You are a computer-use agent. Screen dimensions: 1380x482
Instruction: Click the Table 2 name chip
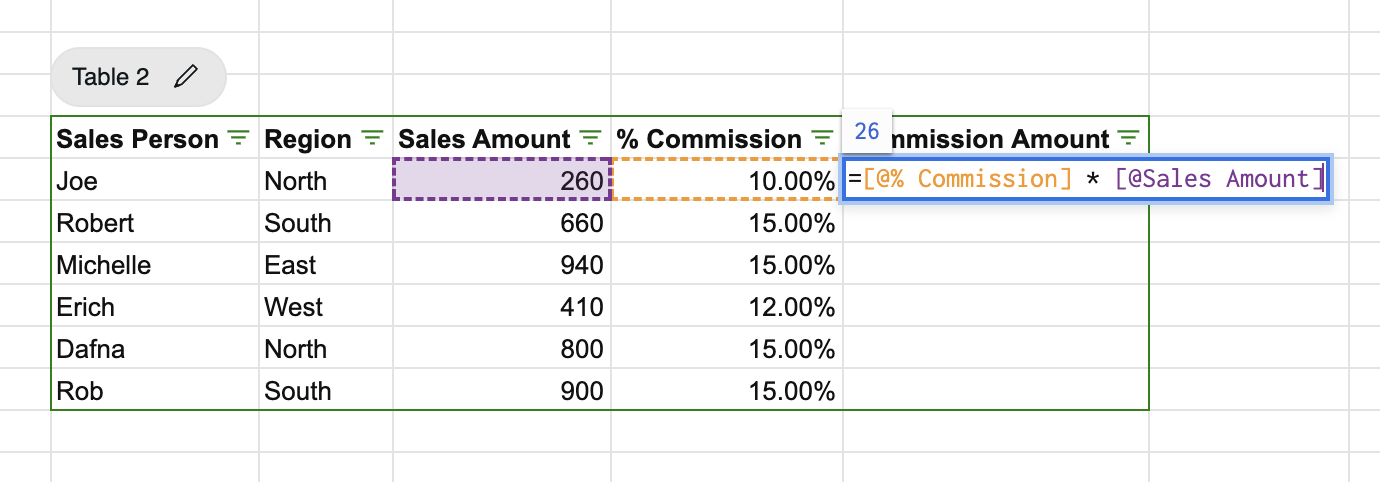click(111, 77)
